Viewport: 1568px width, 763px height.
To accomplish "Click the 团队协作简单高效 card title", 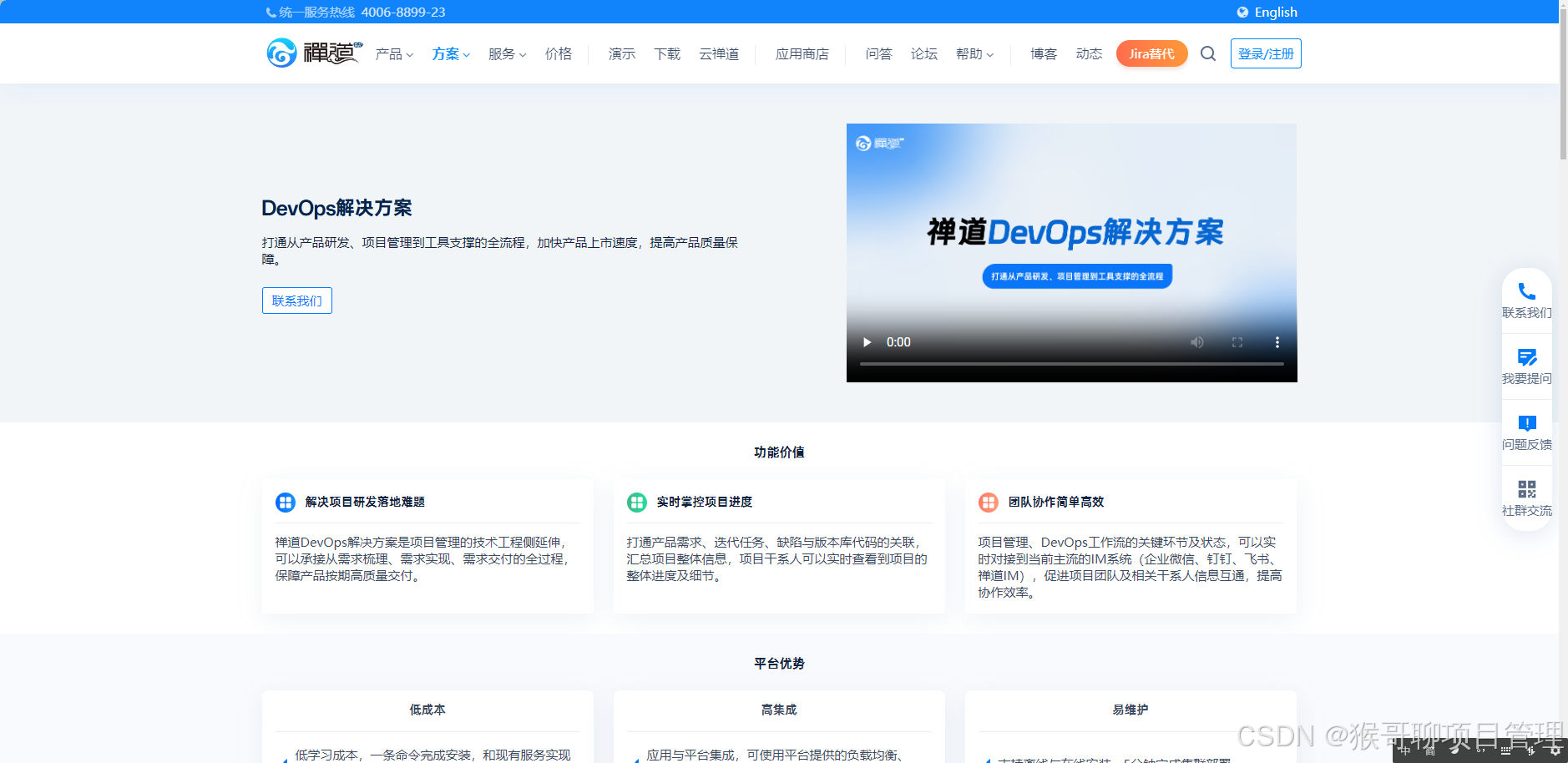I will click(1056, 502).
